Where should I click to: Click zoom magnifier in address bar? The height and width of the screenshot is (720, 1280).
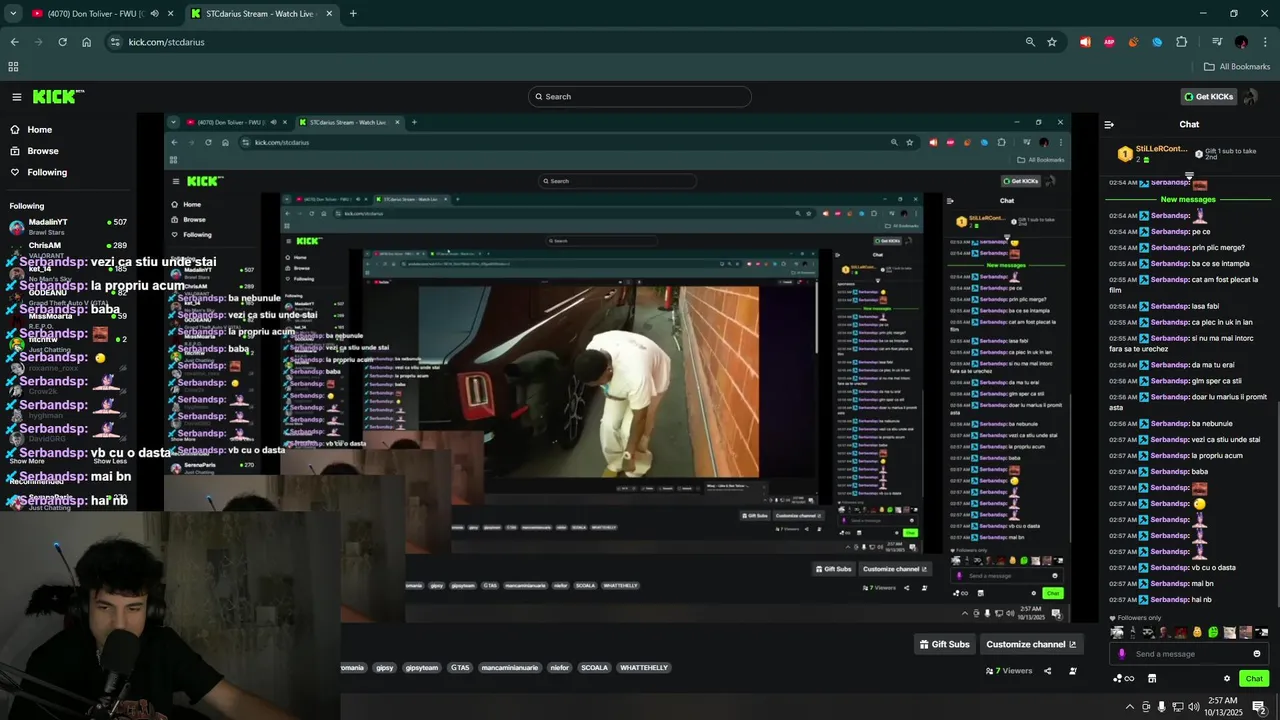(x=1030, y=42)
